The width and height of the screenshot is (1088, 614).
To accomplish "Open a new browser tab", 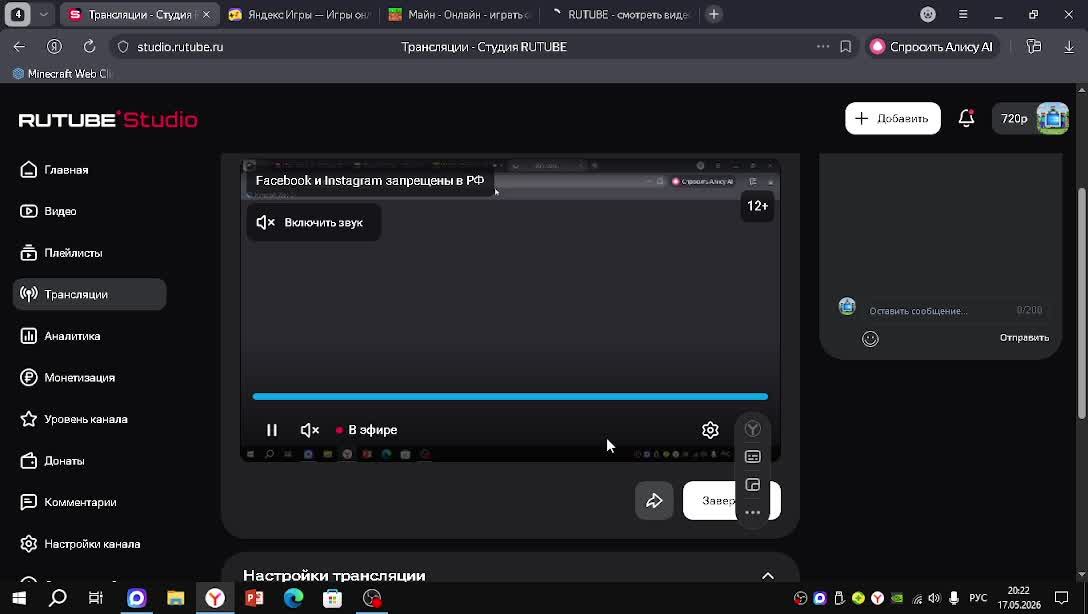I will 714,15.
